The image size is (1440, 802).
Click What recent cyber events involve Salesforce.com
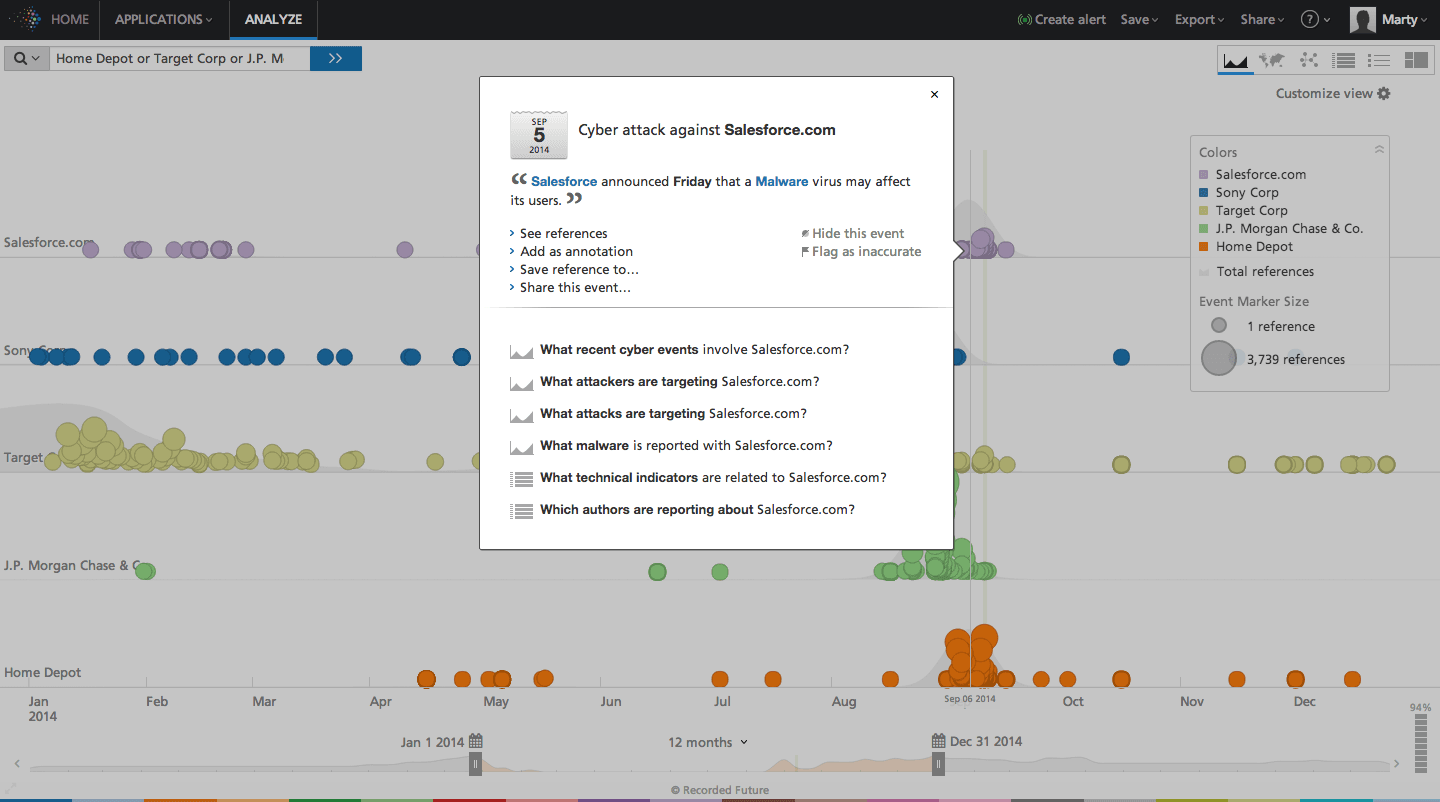point(694,349)
